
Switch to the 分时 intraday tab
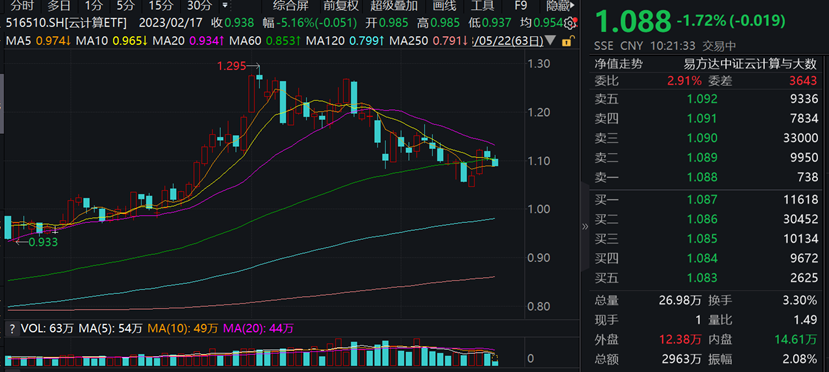23,6
